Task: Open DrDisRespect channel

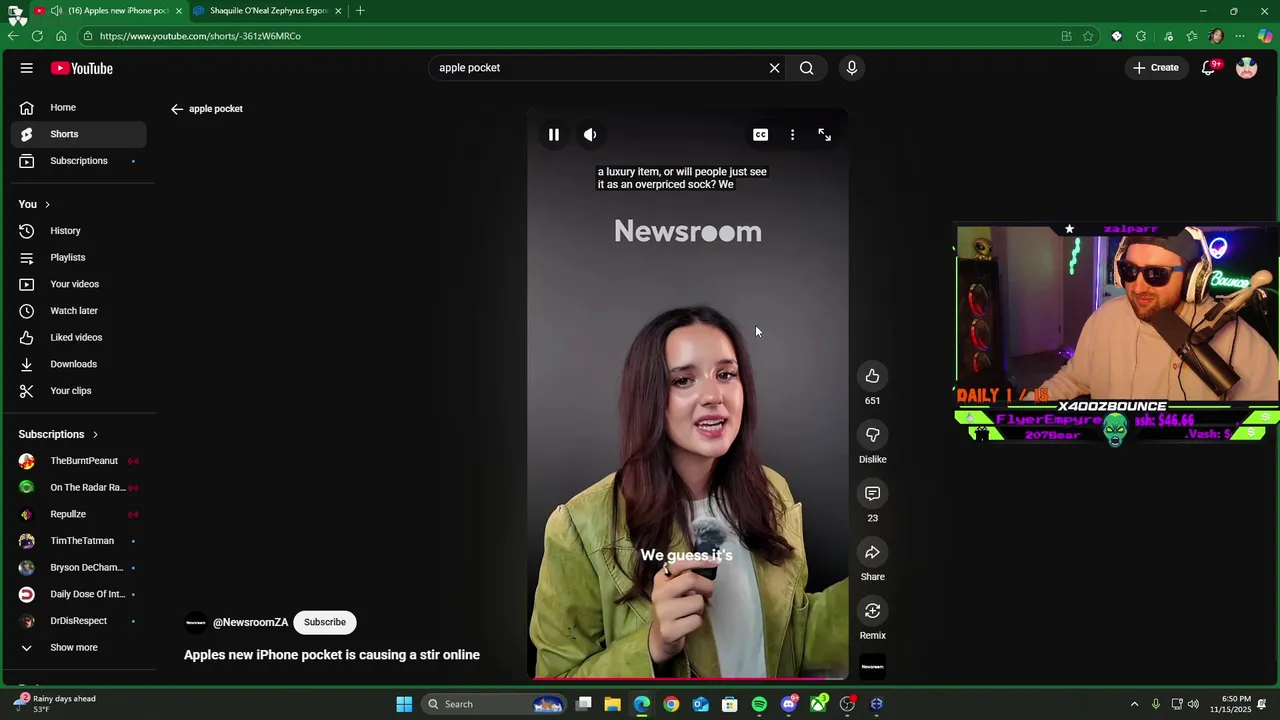Action: pos(78,621)
